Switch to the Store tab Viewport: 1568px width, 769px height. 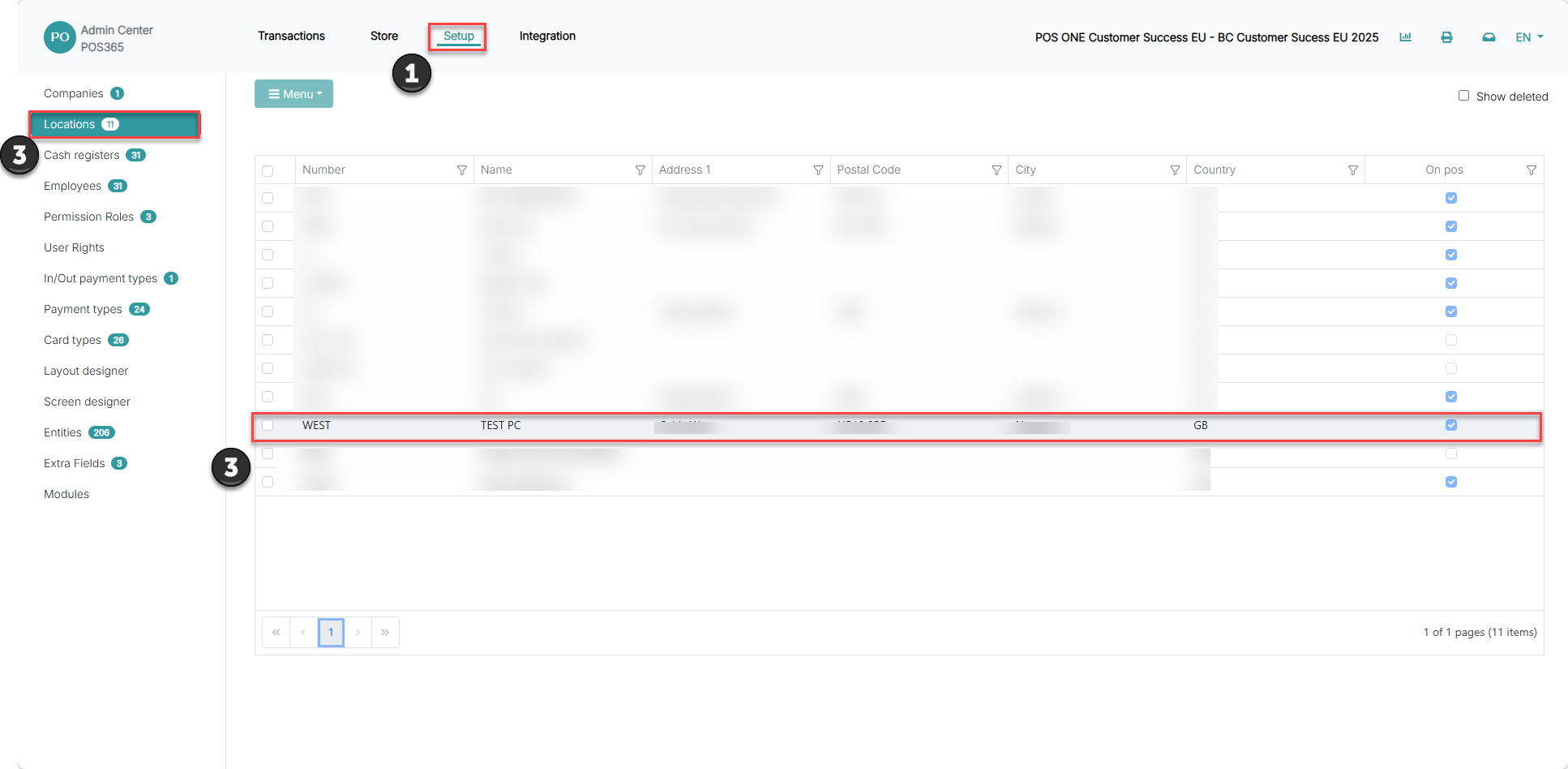click(x=384, y=36)
